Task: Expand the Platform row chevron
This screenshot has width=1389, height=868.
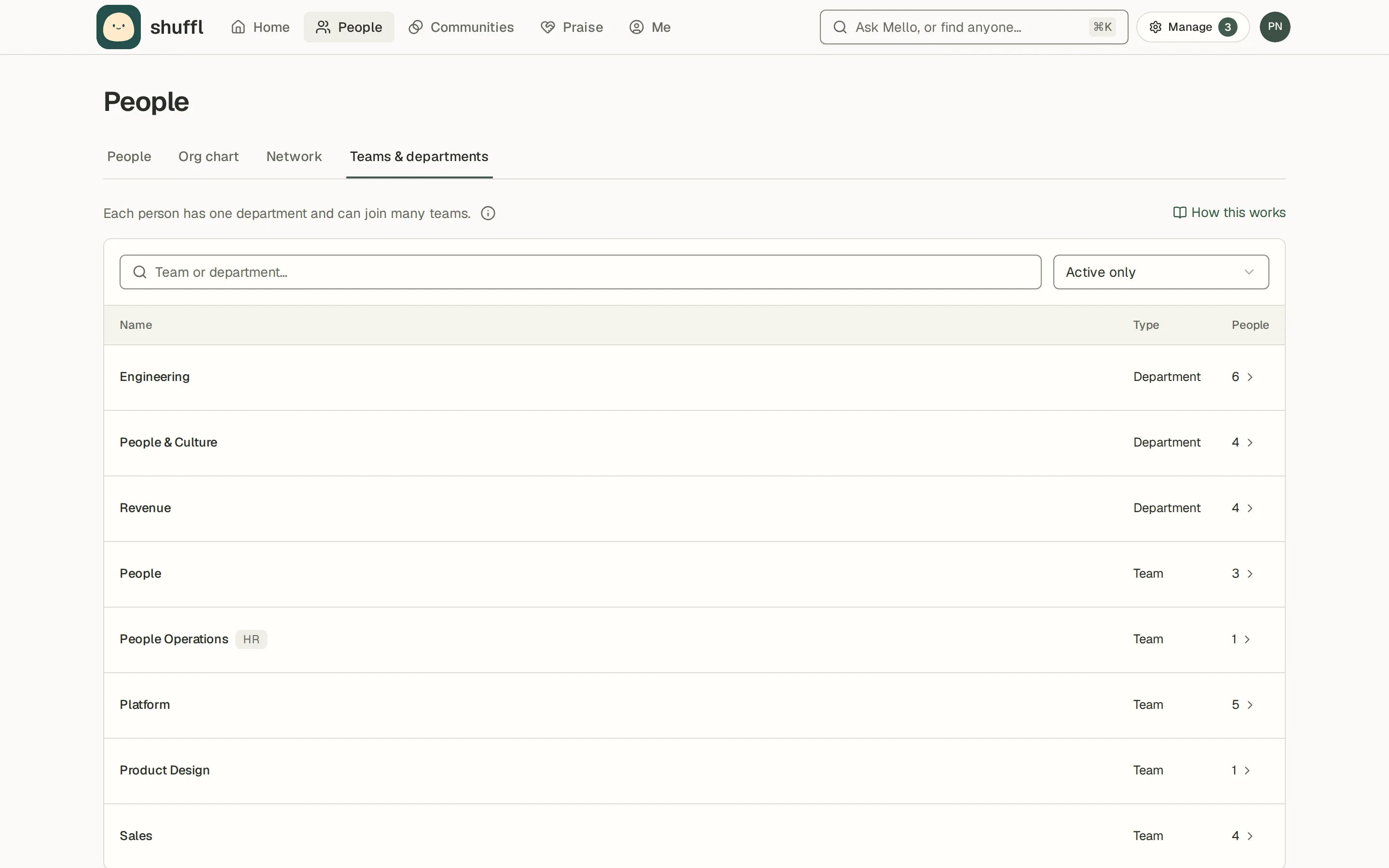Action: (x=1250, y=705)
